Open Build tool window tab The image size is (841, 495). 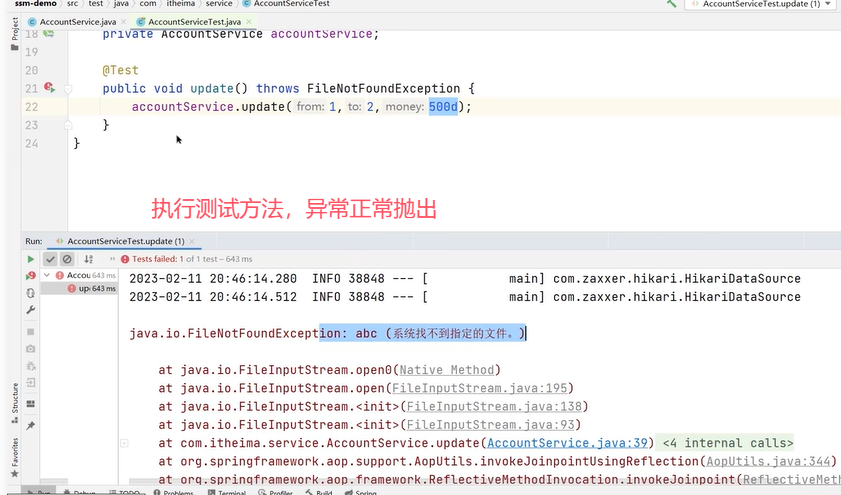click(319, 492)
